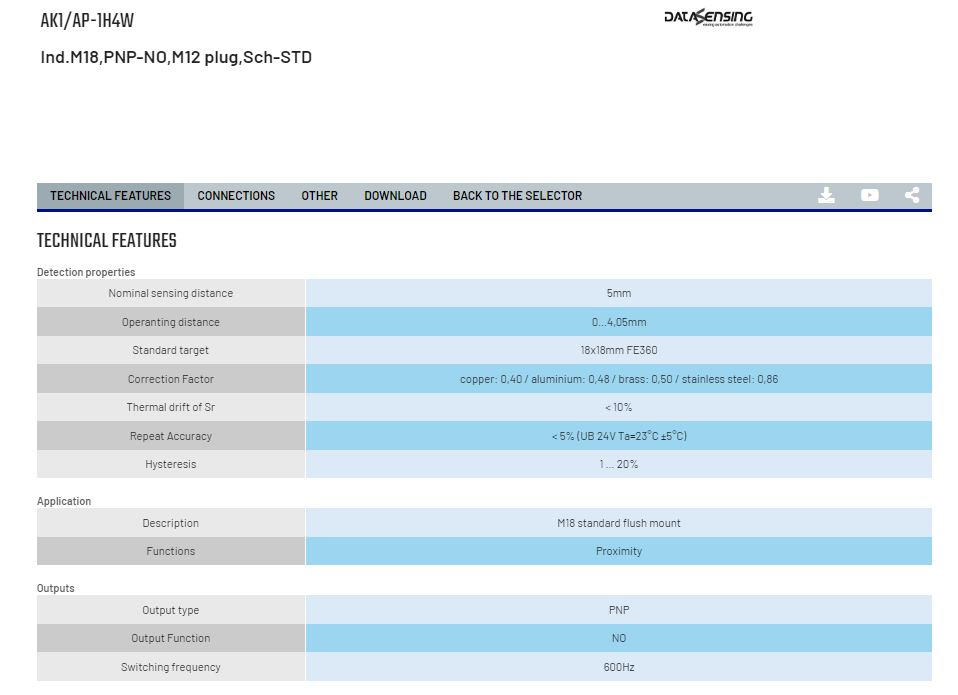Click the AK1/AP-1H4W product title

pyautogui.click(x=87, y=21)
